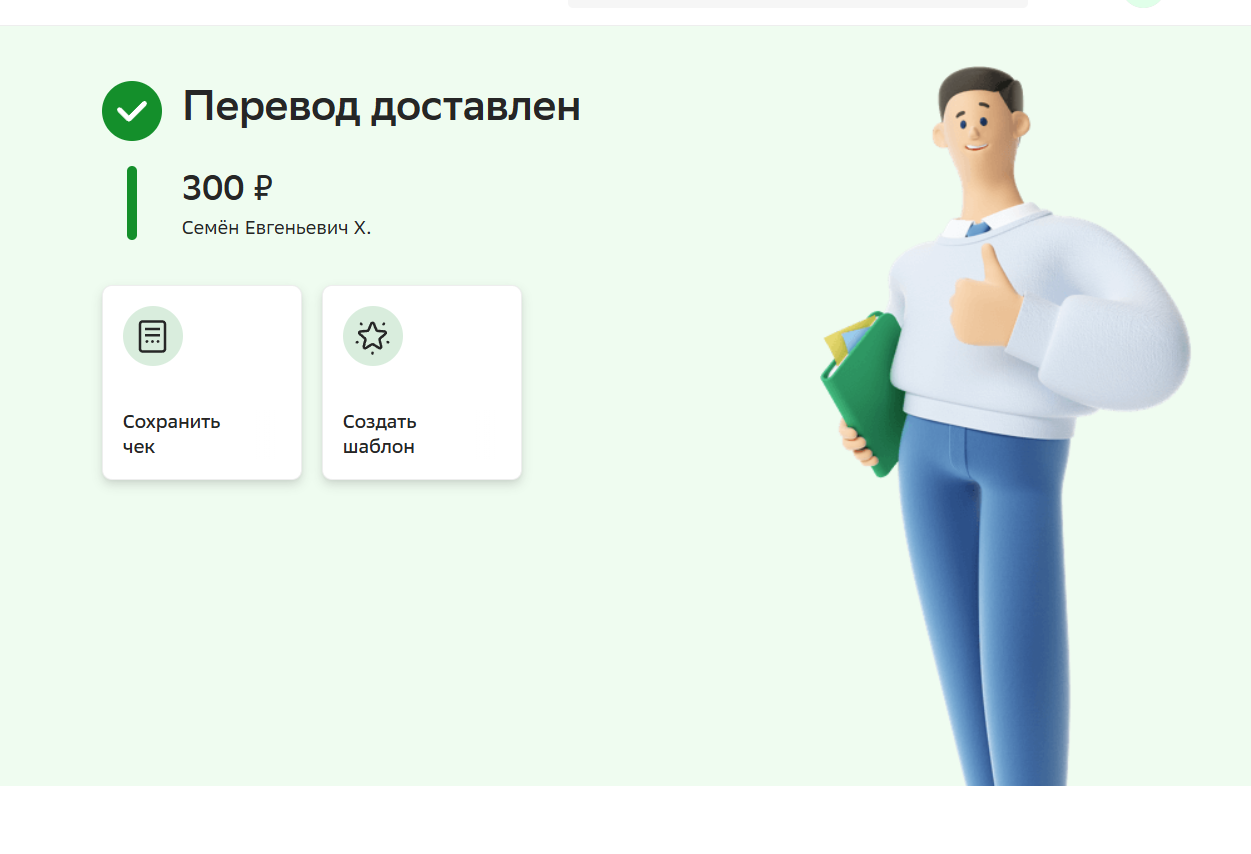Click the star icon on Создать шаблон
1251x854 pixels.
[373, 336]
